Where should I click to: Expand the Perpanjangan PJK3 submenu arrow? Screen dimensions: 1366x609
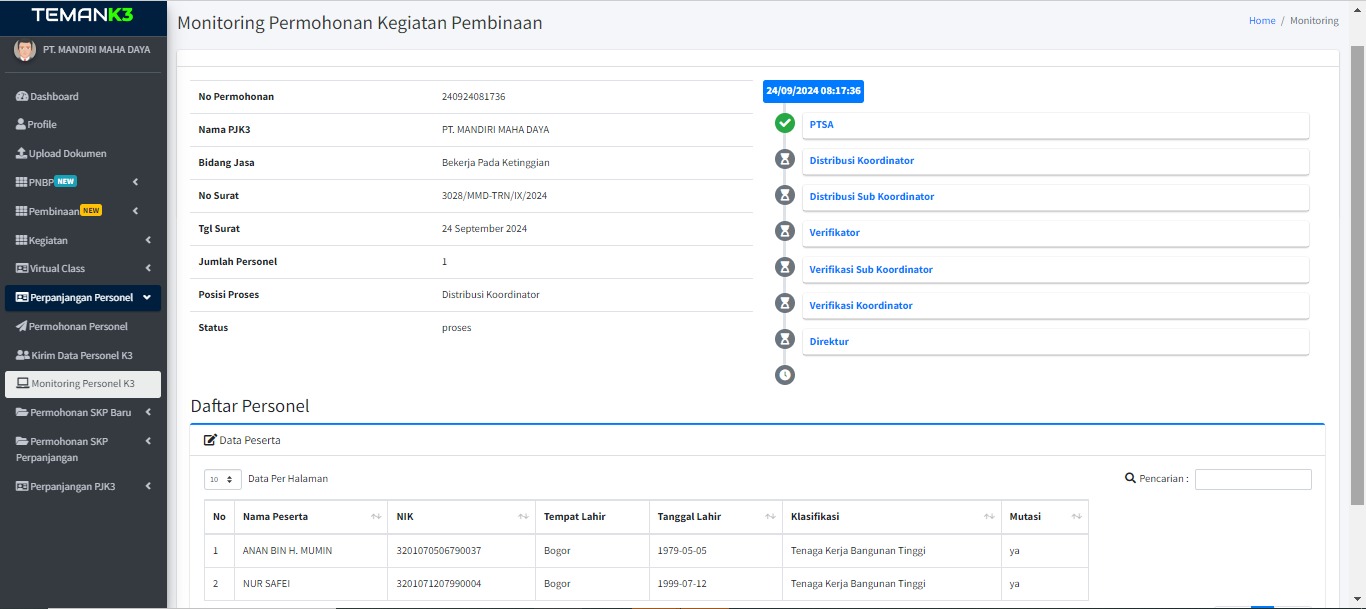pos(148,487)
